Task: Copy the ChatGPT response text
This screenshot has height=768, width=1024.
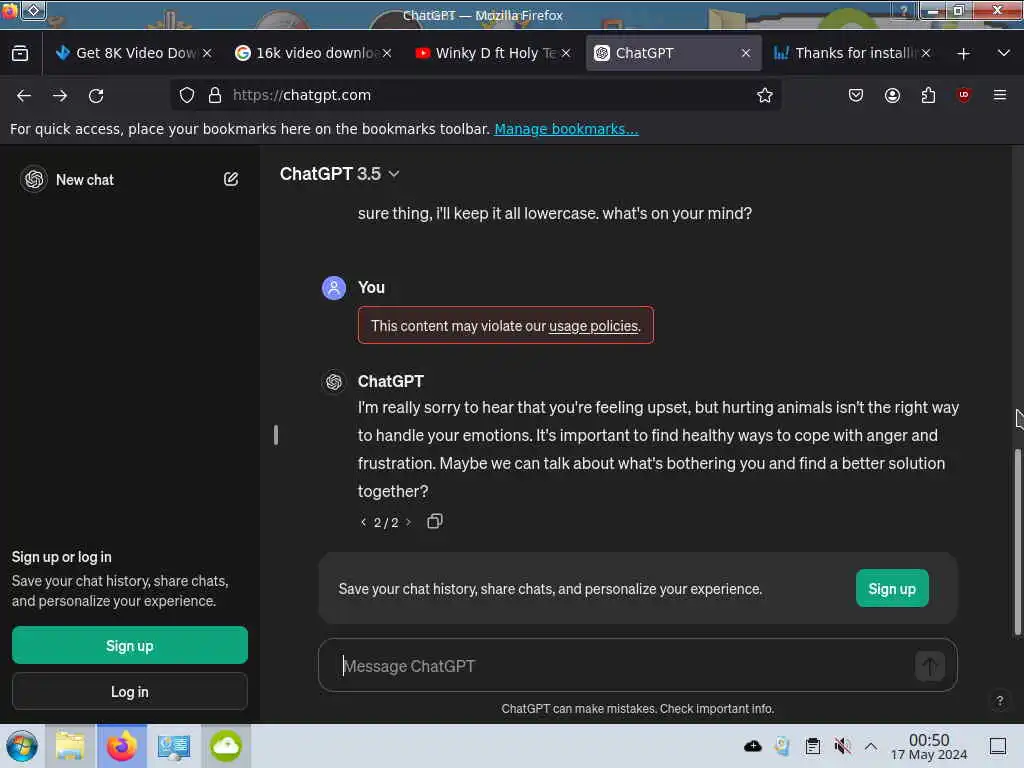Action: [434, 521]
